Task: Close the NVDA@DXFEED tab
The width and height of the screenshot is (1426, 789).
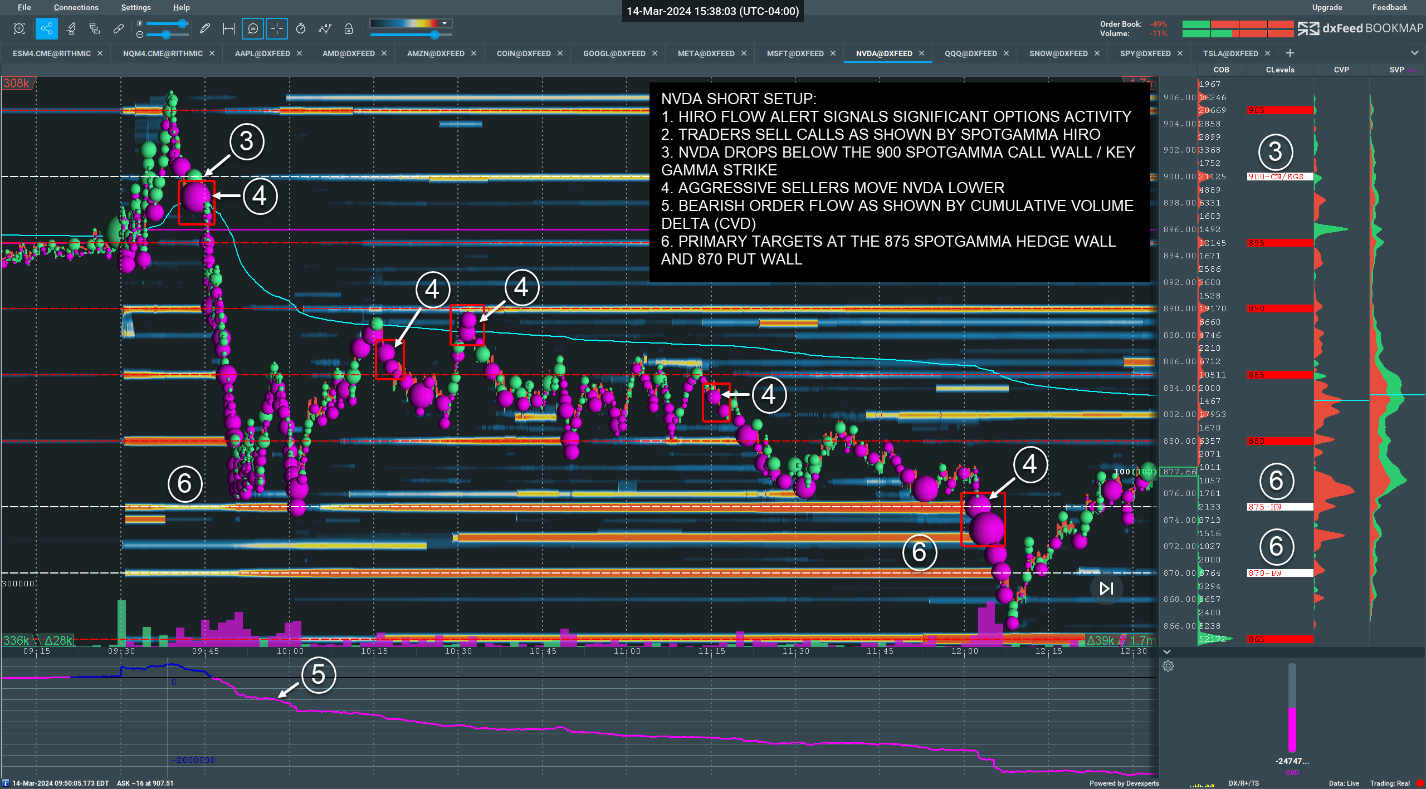Action: point(920,53)
